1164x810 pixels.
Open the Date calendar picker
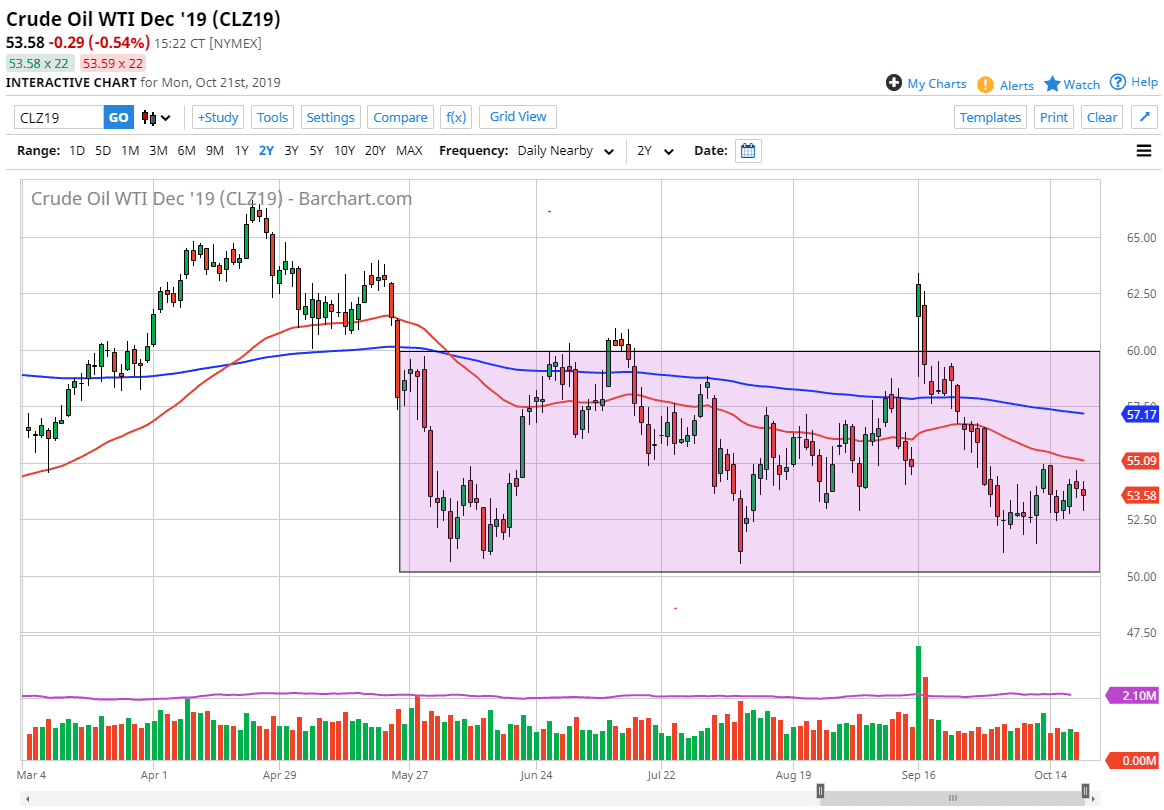(x=748, y=151)
